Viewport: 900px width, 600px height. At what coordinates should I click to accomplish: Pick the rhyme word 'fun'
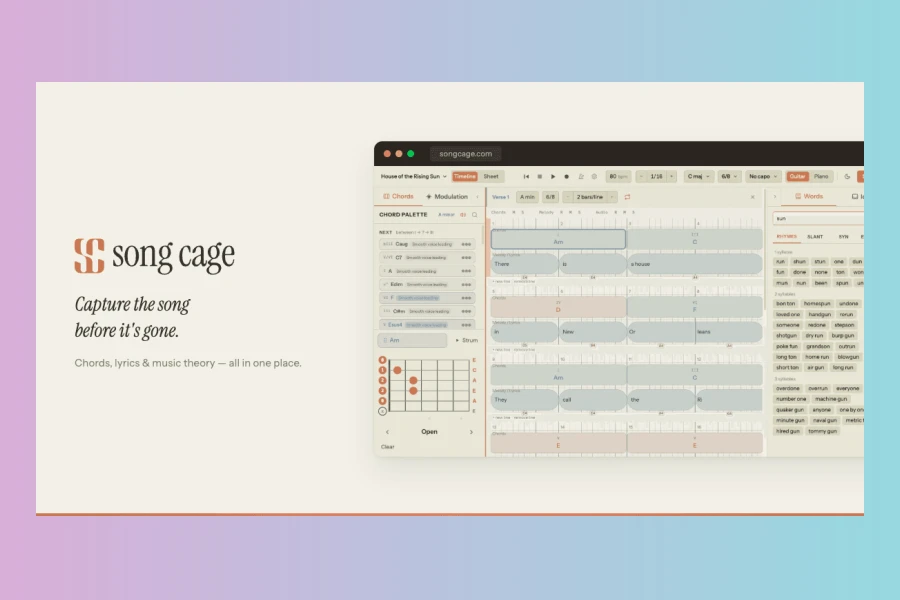780,272
